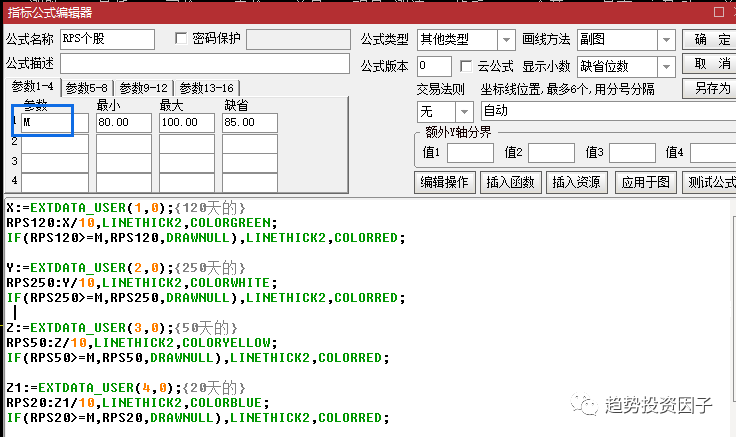The width and height of the screenshot is (736, 437).
Task: Click parameter 1 name field containing M
Action: tap(54, 123)
